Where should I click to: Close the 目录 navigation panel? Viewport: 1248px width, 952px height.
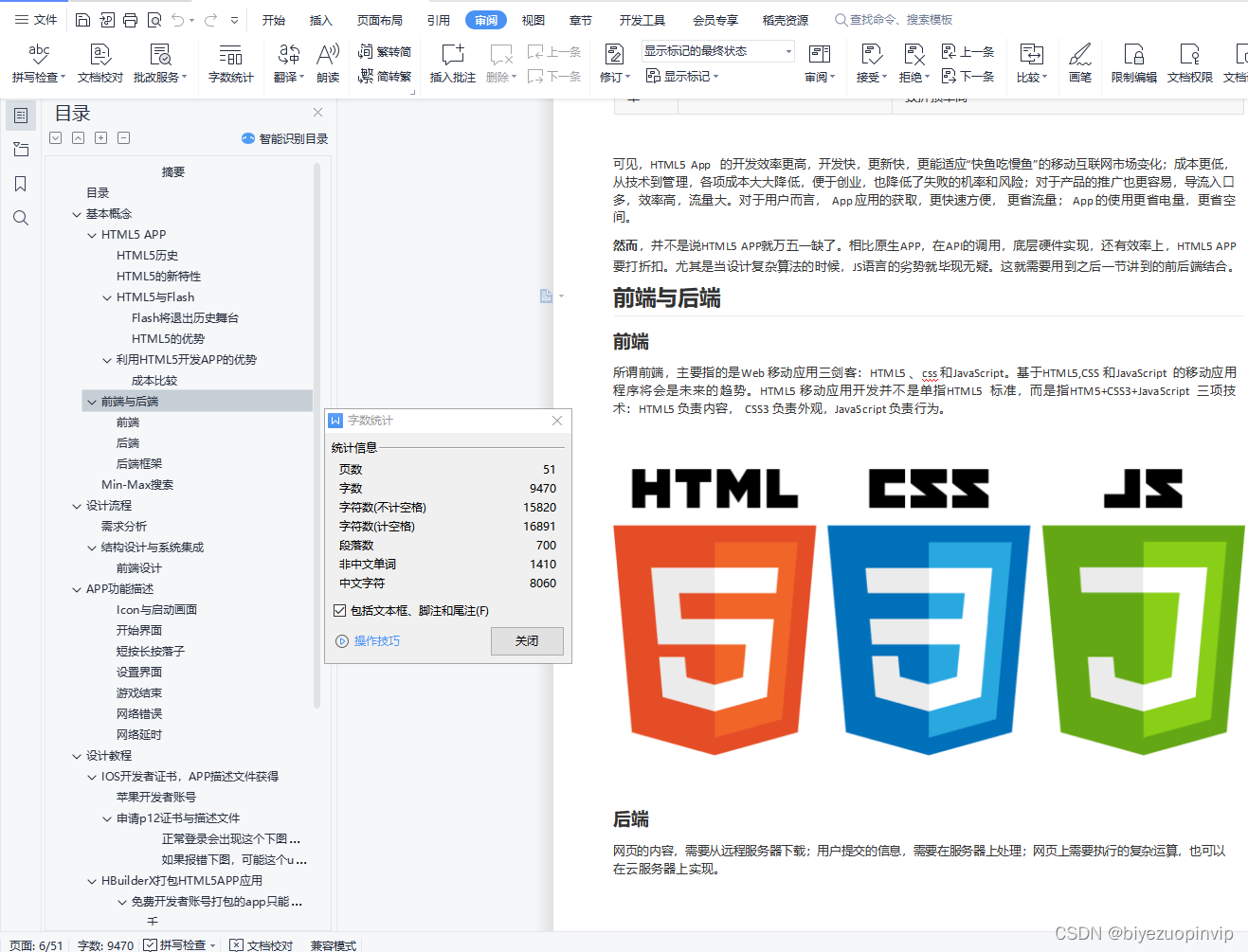317,113
